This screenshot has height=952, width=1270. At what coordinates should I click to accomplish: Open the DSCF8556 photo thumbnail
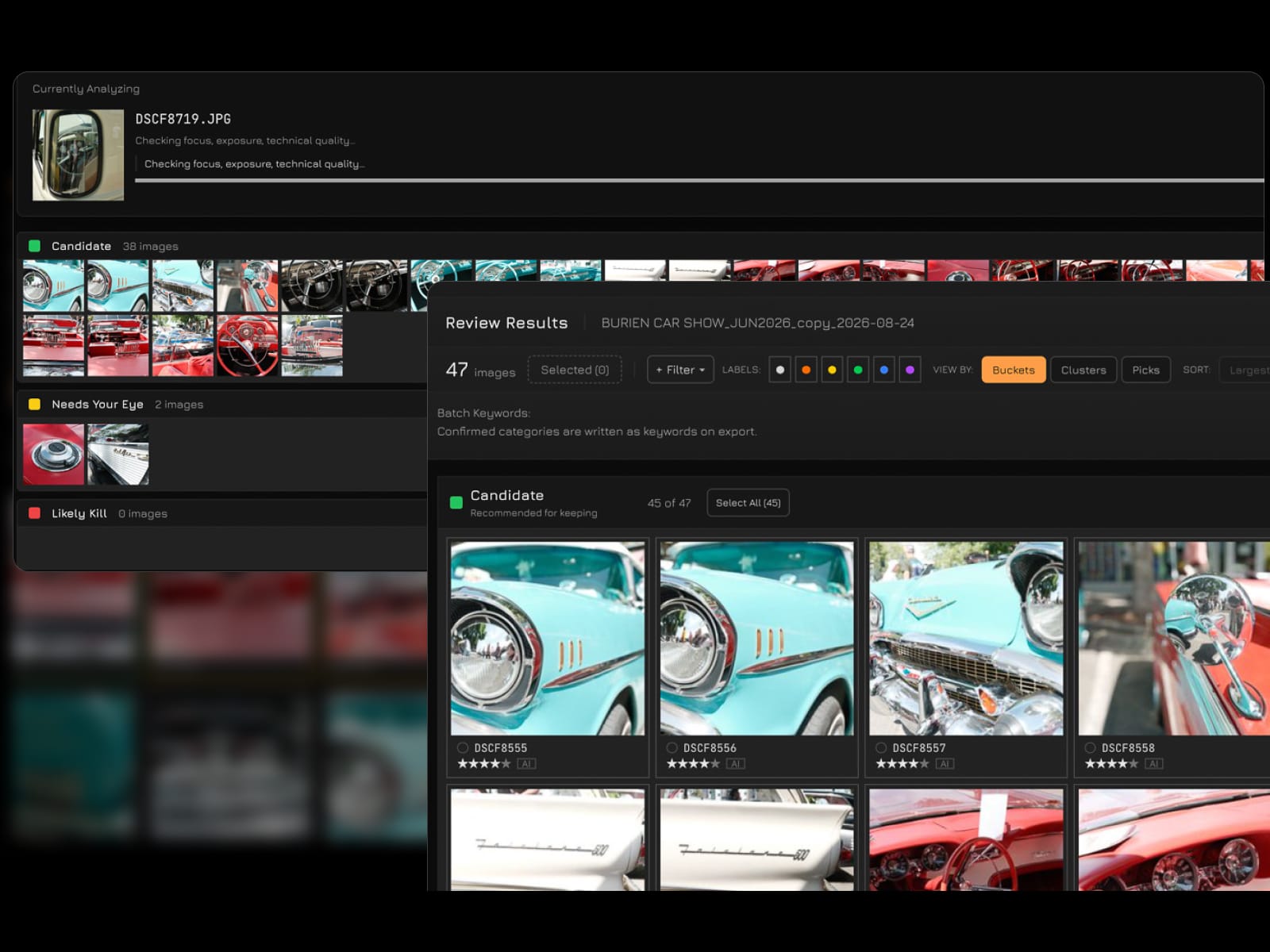(757, 639)
